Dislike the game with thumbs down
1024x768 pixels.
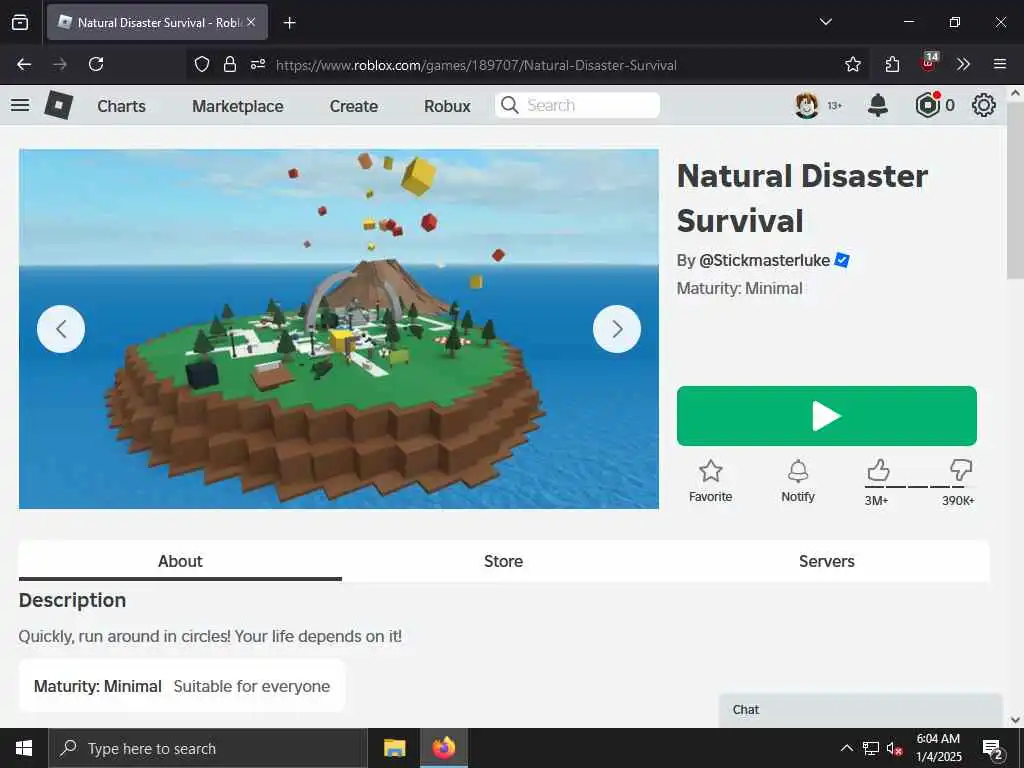click(961, 470)
